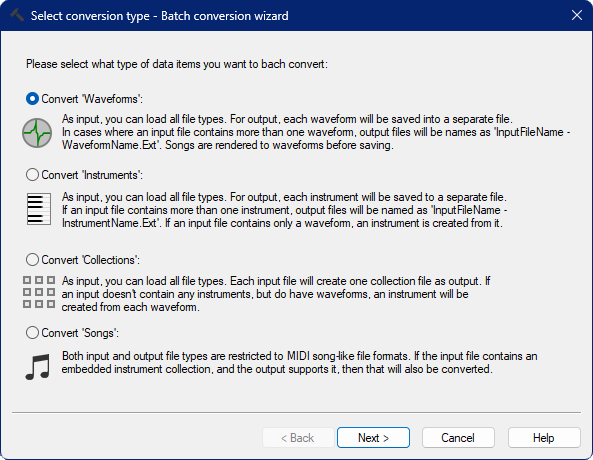Select the Convert 'Collections' radio button
Image resolution: width=593 pixels, height=460 pixels.
point(33,260)
